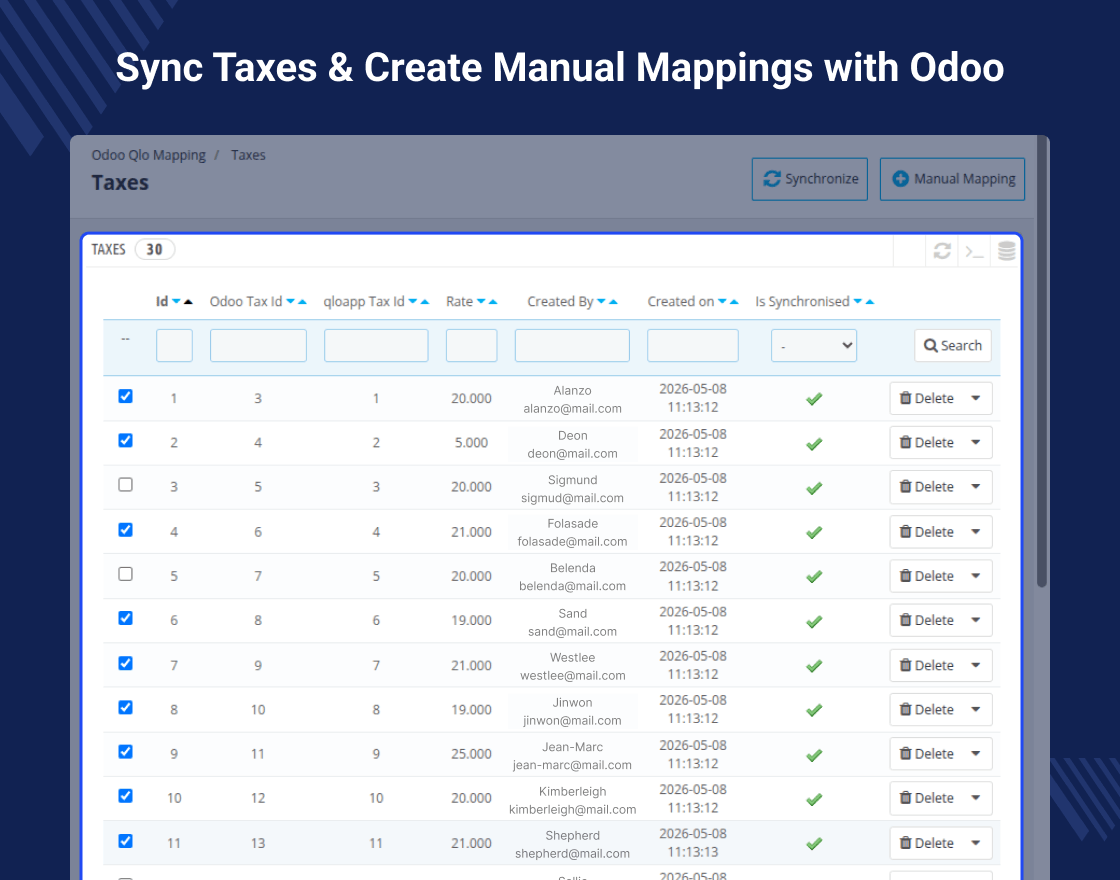Uncheck the row for Kimberleigh
The height and width of the screenshot is (880, 1120).
click(125, 796)
